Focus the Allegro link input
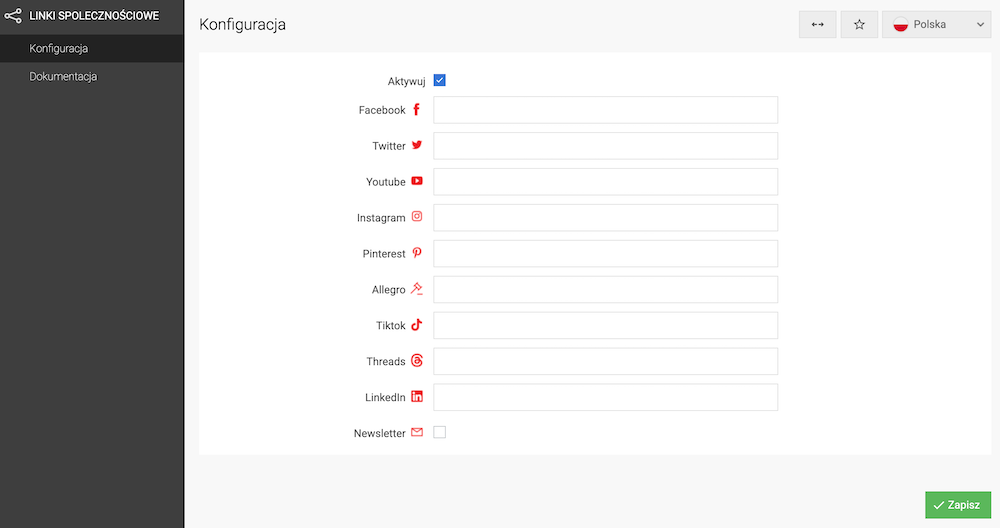1000x528 pixels. click(605, 290)
